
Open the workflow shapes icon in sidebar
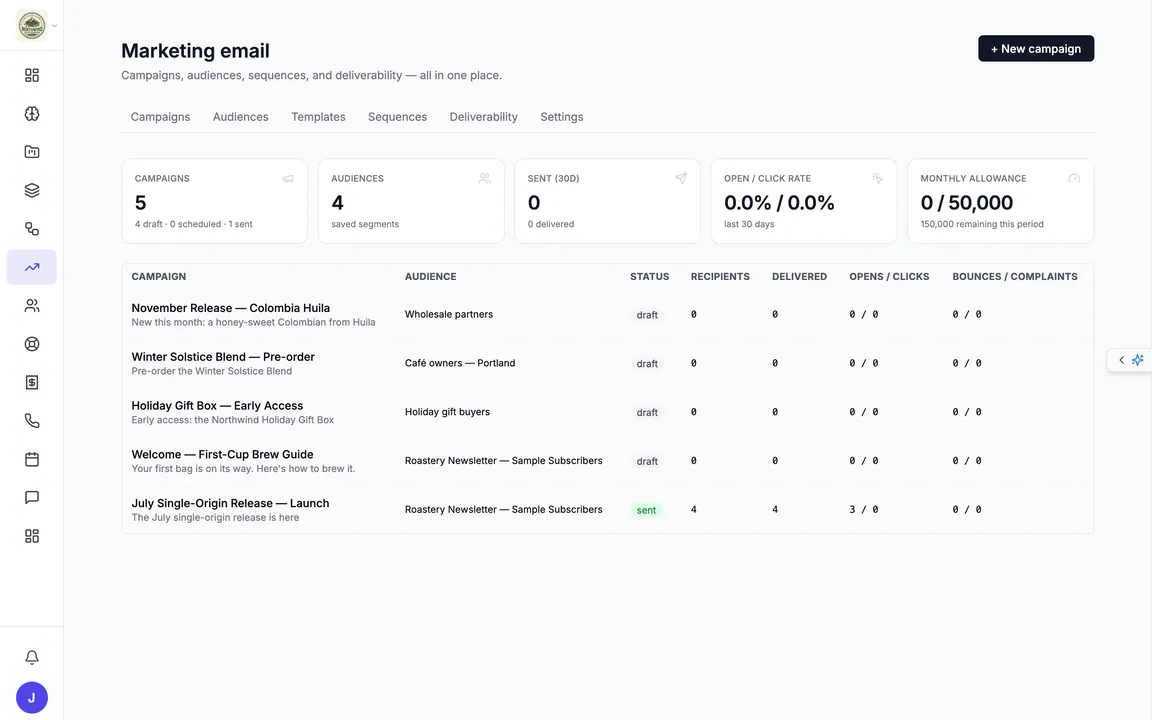(32, 228)
